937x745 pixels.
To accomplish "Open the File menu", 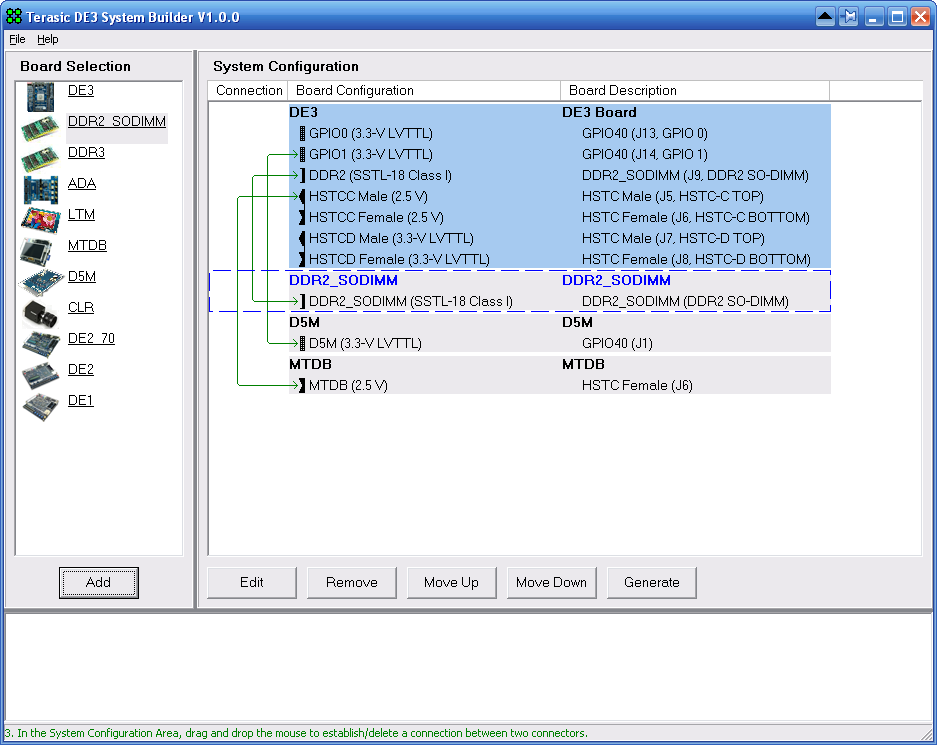I will [x=17, y=39].
